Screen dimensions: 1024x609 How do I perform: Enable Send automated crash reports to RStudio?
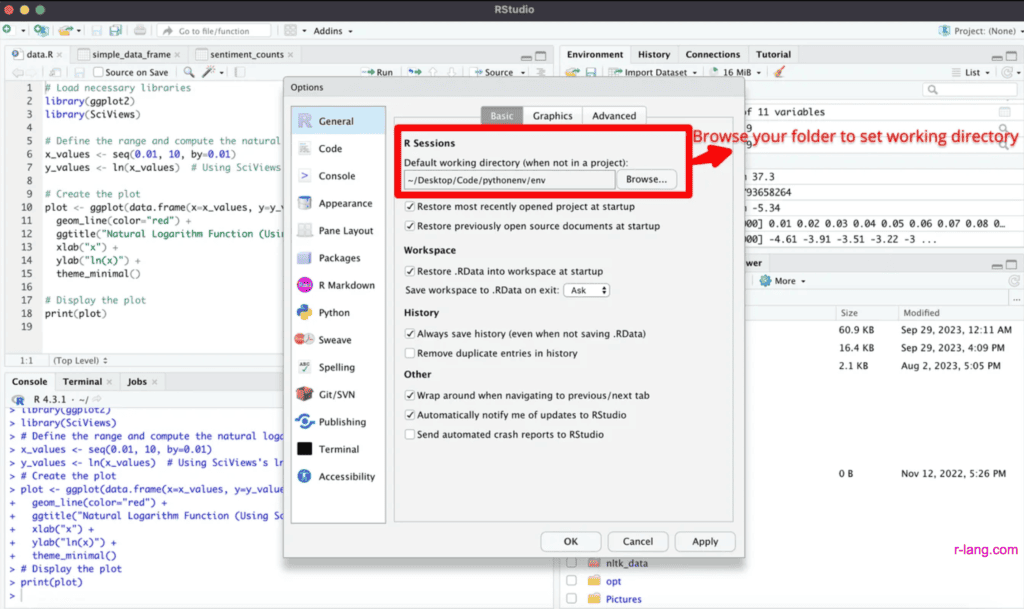pyautogui.click(x=409, y=434)
